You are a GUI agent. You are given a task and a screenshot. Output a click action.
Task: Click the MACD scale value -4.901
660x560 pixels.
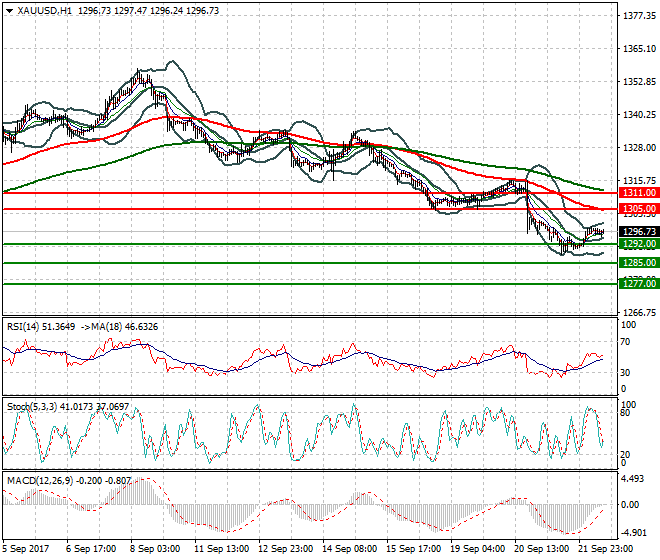point(634,533)
